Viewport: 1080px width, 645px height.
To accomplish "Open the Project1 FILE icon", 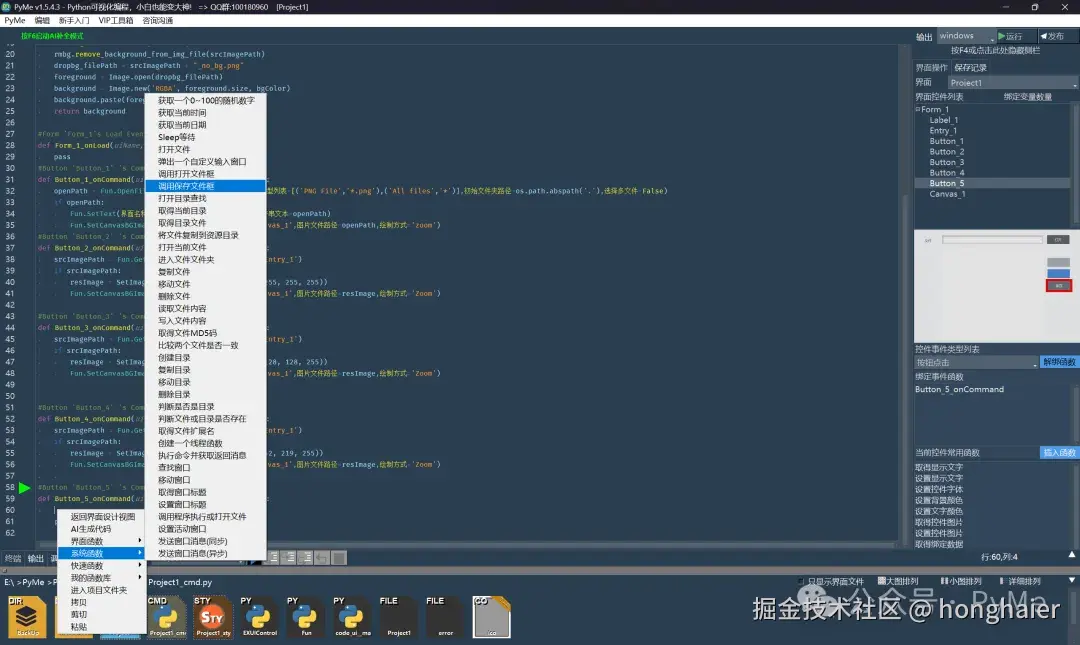I will pos(398,617).
